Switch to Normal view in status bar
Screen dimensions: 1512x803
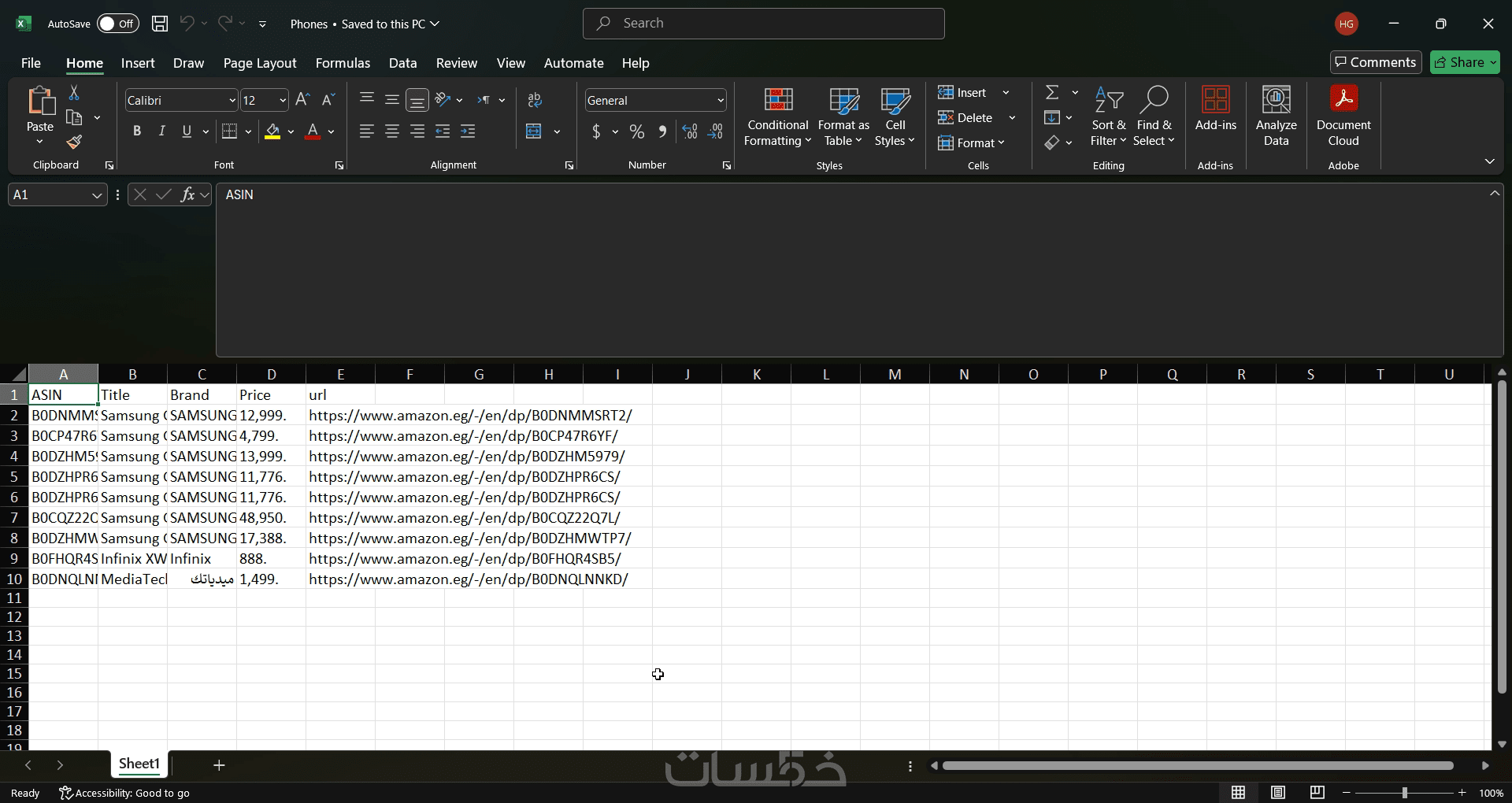coord(1239,793)
